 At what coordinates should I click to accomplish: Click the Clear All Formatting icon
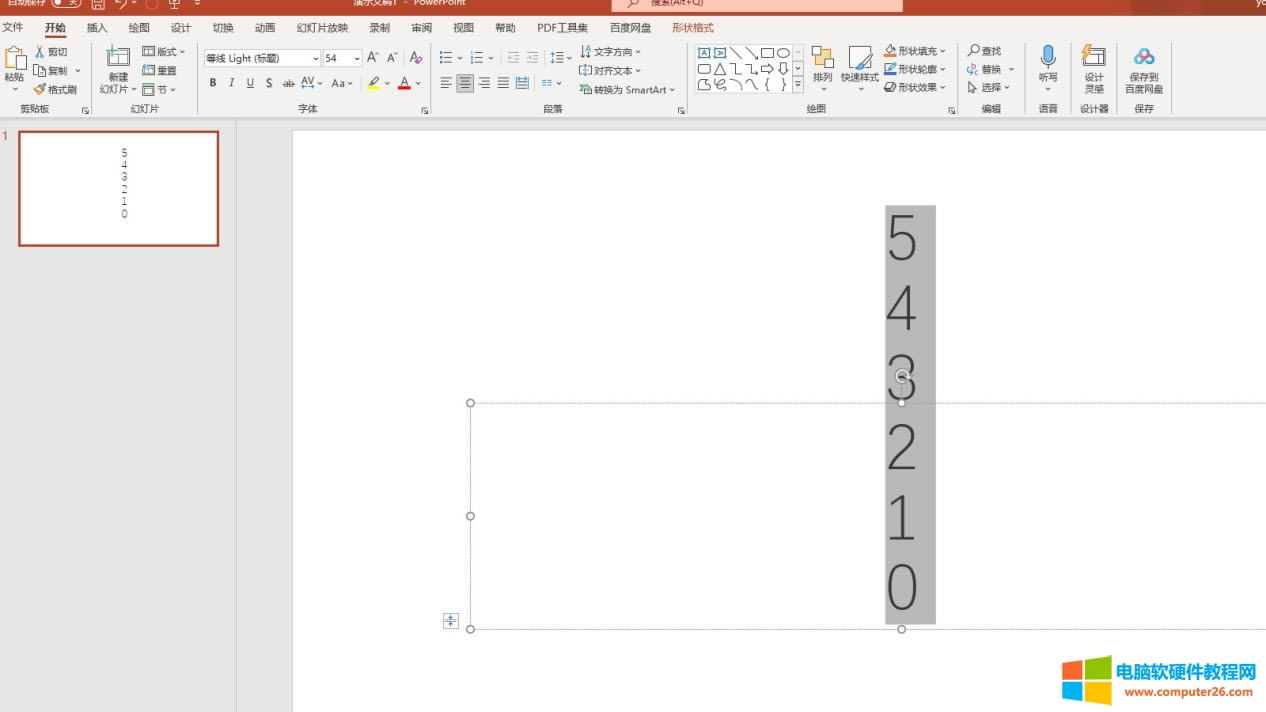pyautogui.click(x=416, y=58)
